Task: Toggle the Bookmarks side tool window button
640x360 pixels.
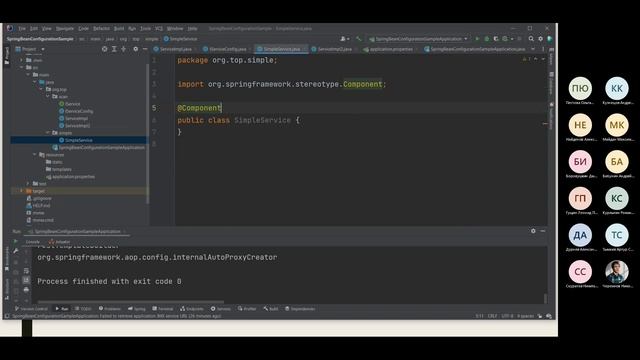Action: pos(7,258)
